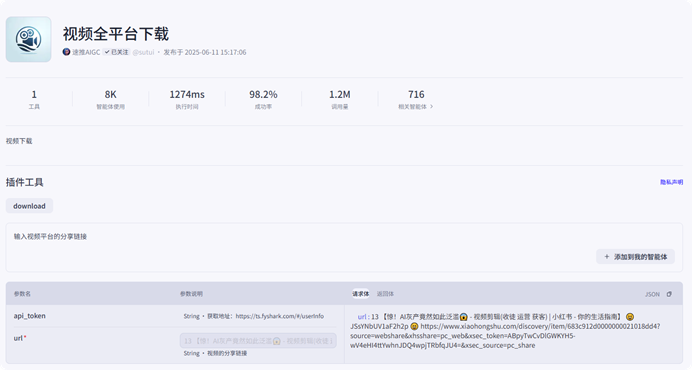Click the 参数名 column header
This screenshot has height=370, width=692.
pyautogui.click(x=22, y=294)
